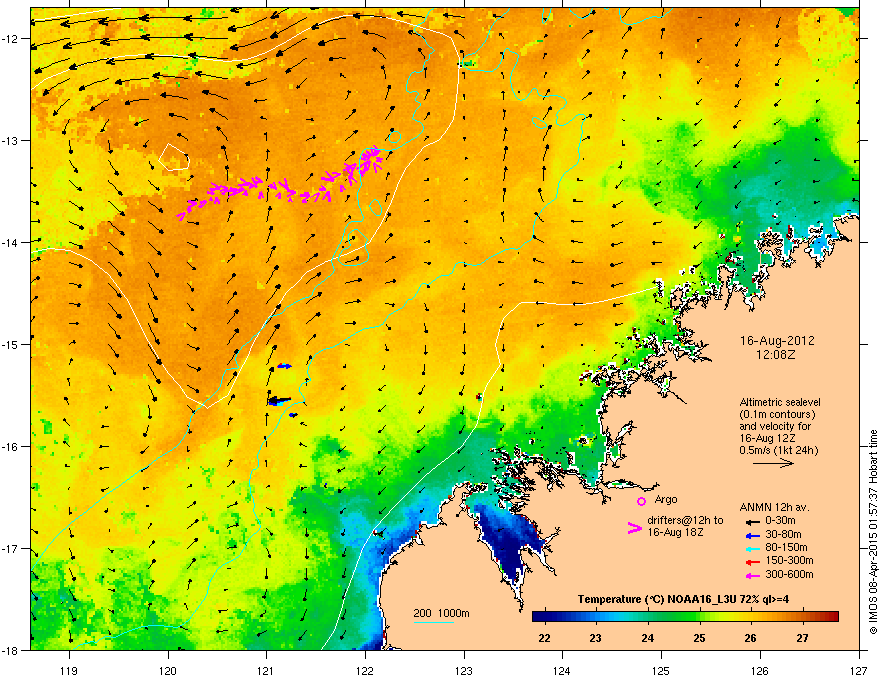Click the color bar tick label 22
880x680 pixels.
[544, 638]
